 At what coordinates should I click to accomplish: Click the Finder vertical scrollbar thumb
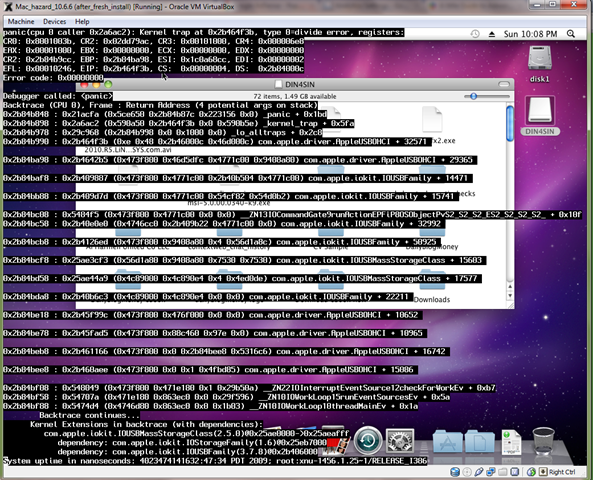coord(510,124)
